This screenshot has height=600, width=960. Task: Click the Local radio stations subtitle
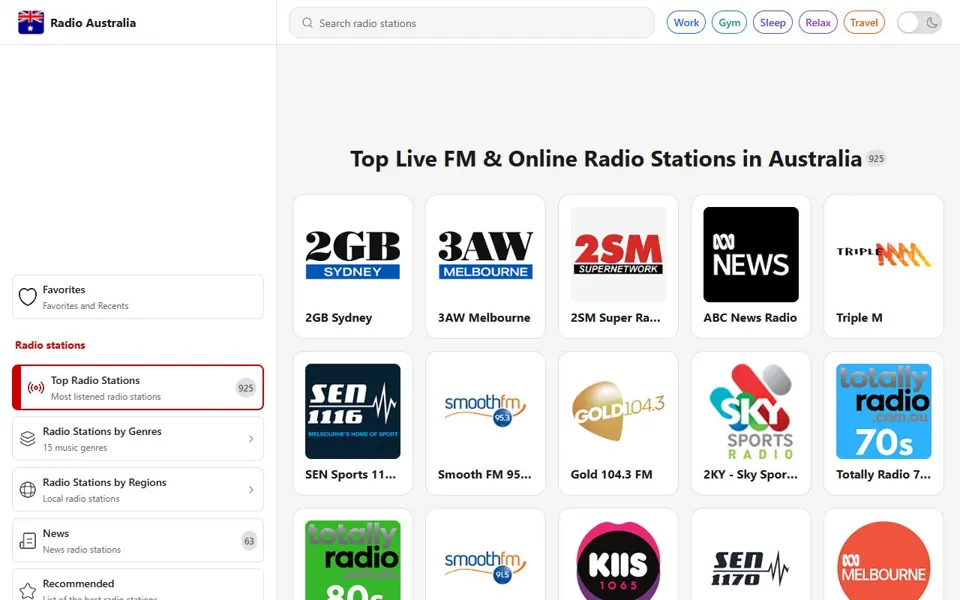click(x=81, y=498)
